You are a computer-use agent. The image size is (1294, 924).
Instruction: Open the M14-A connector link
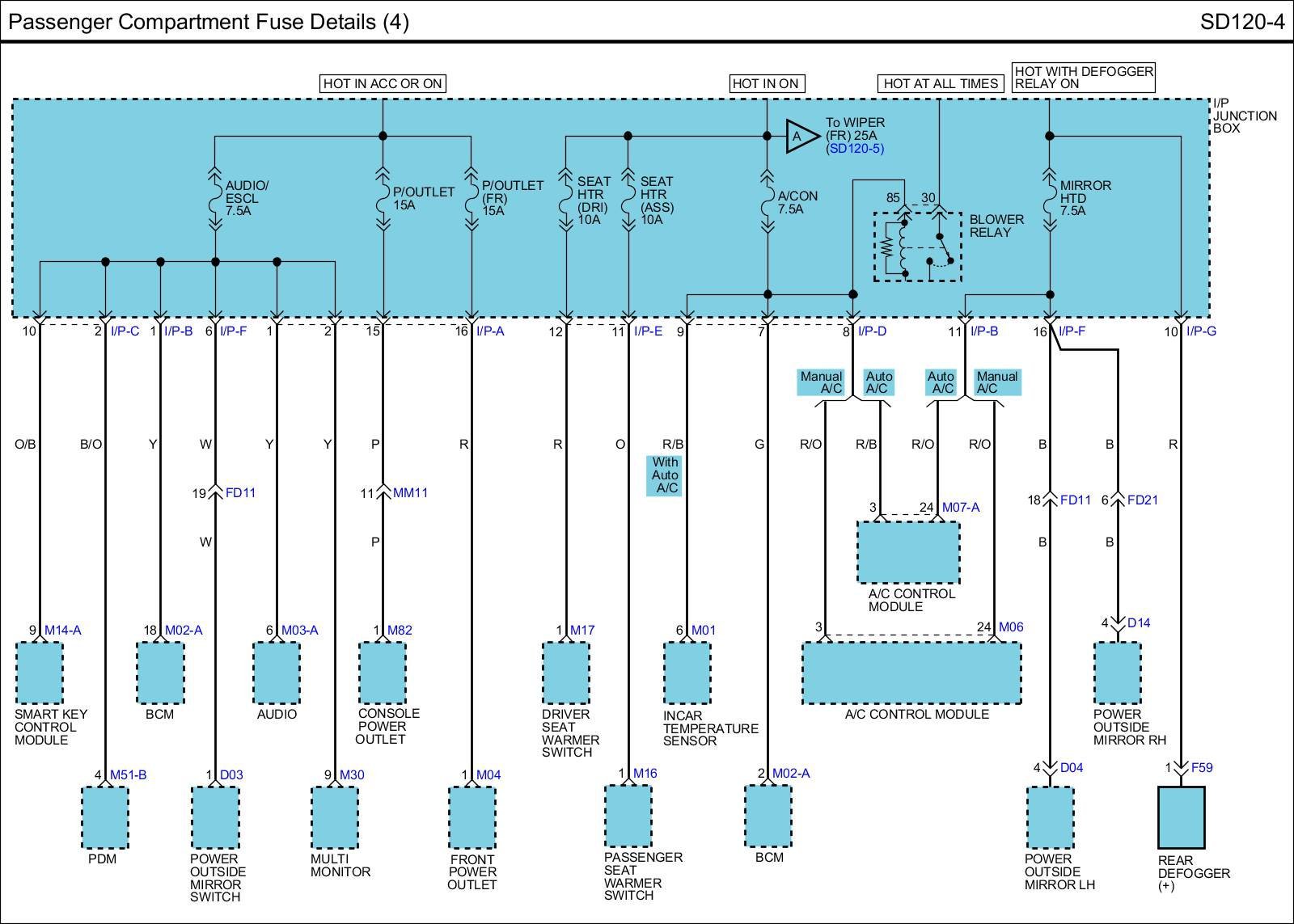click(63, 631)
